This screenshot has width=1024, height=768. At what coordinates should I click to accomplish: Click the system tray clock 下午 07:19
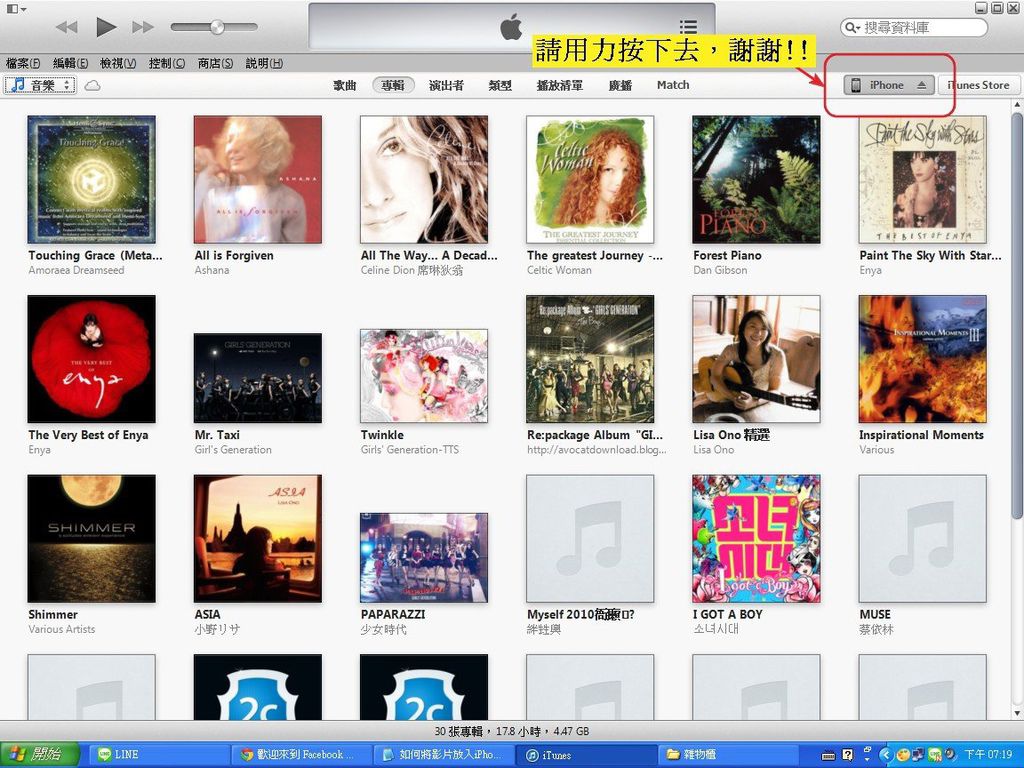(988, 755)
